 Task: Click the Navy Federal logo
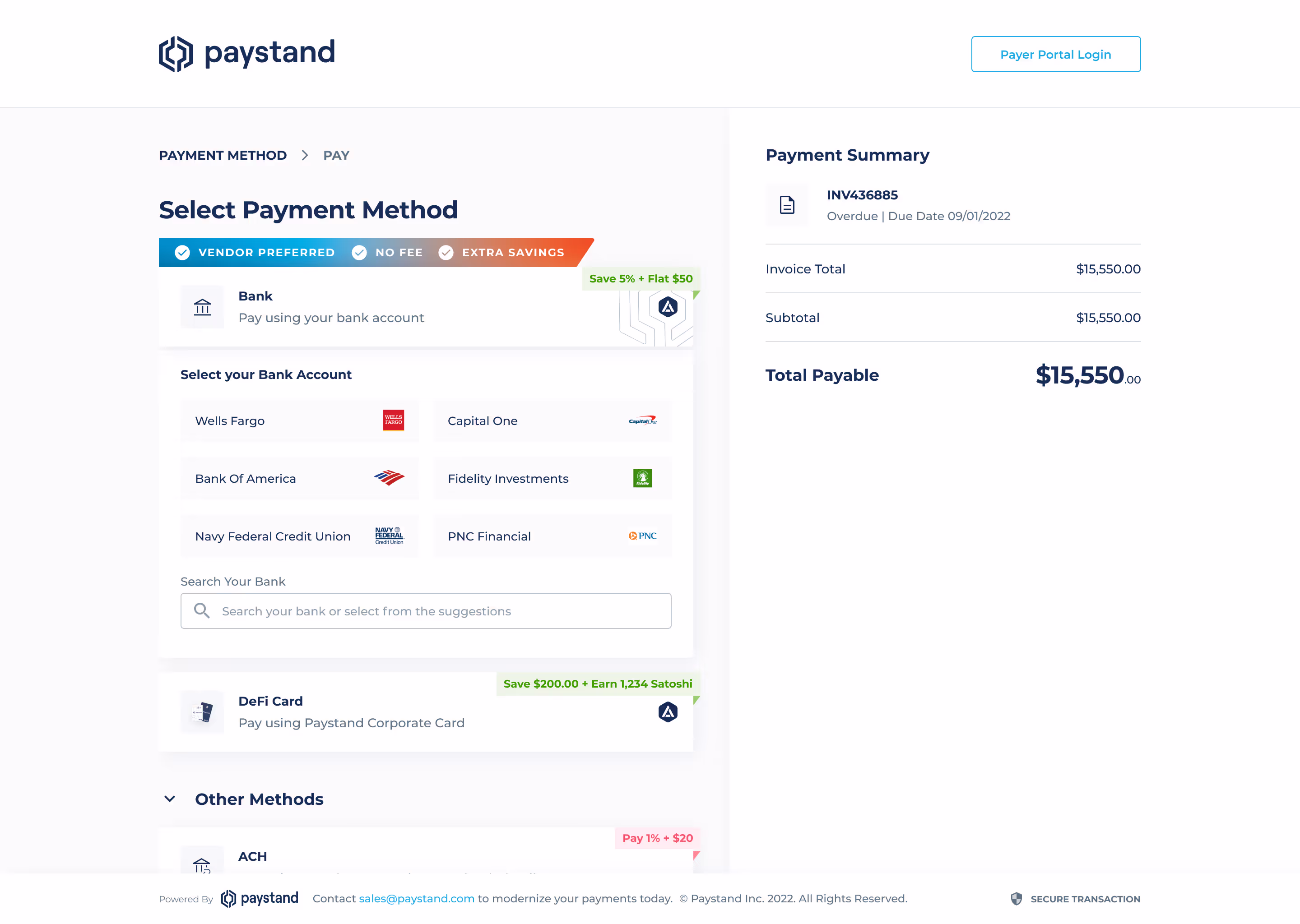389,536
